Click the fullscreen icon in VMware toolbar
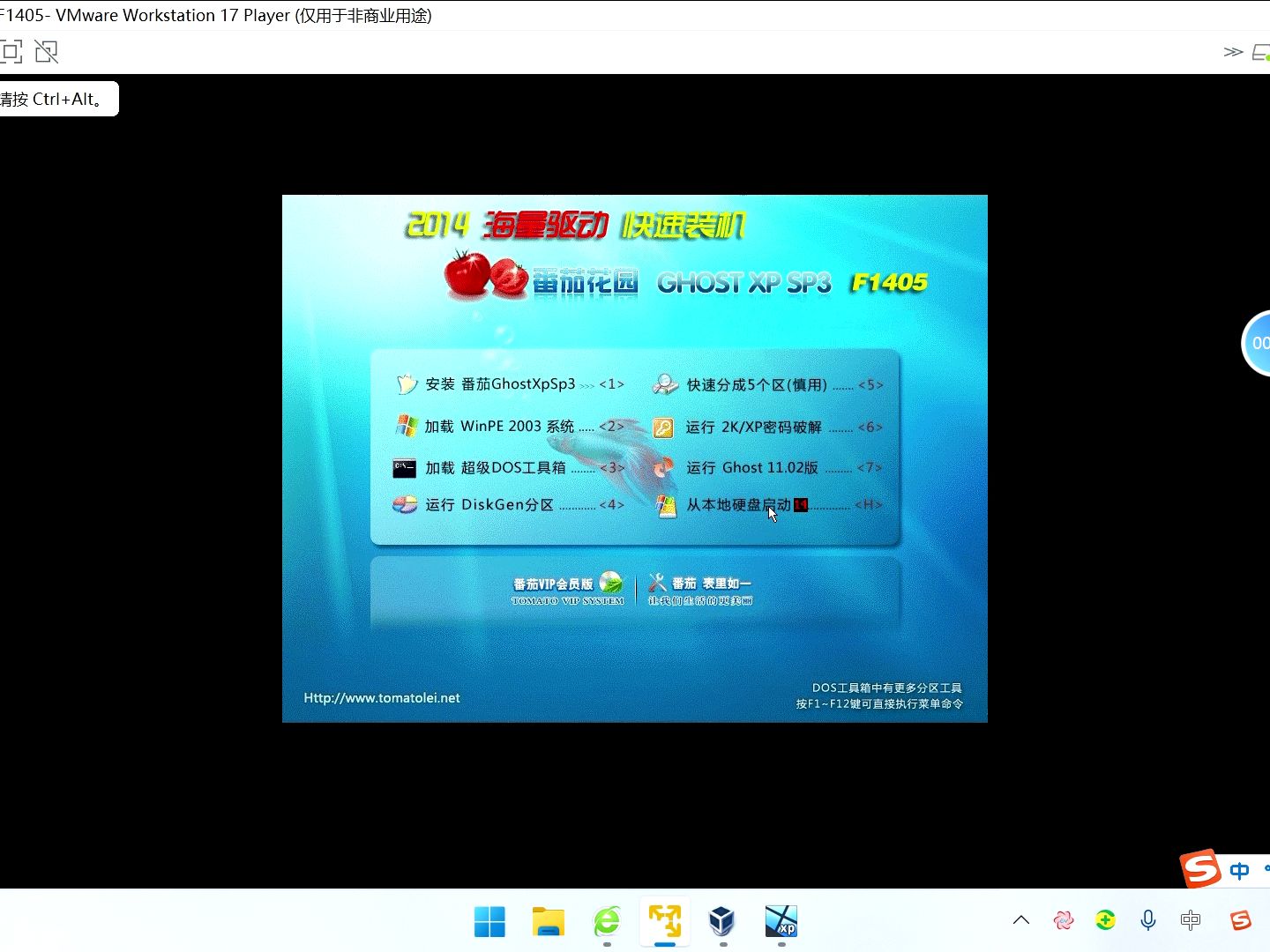 11,52
